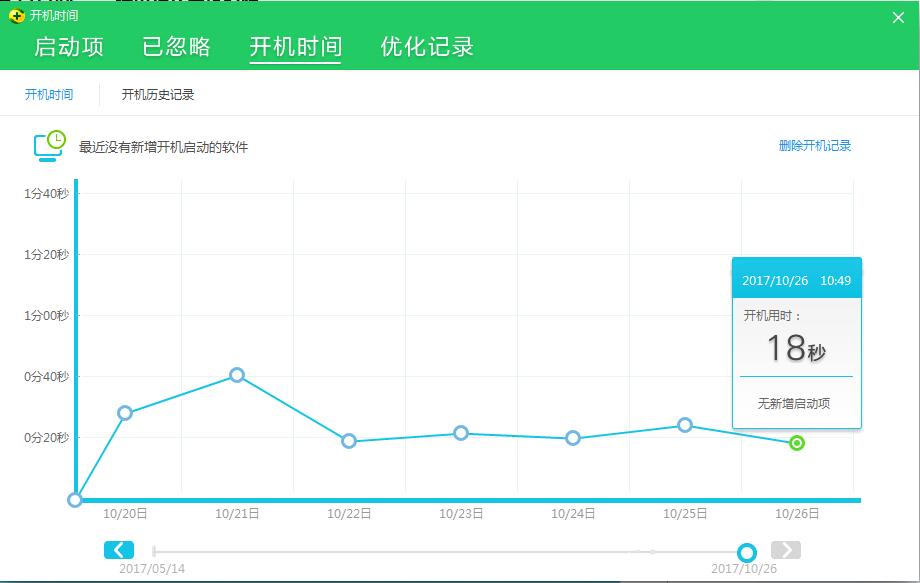920x583 pixels.
Task: Click the origin data point at axis corner
Action: pos(75,500)
